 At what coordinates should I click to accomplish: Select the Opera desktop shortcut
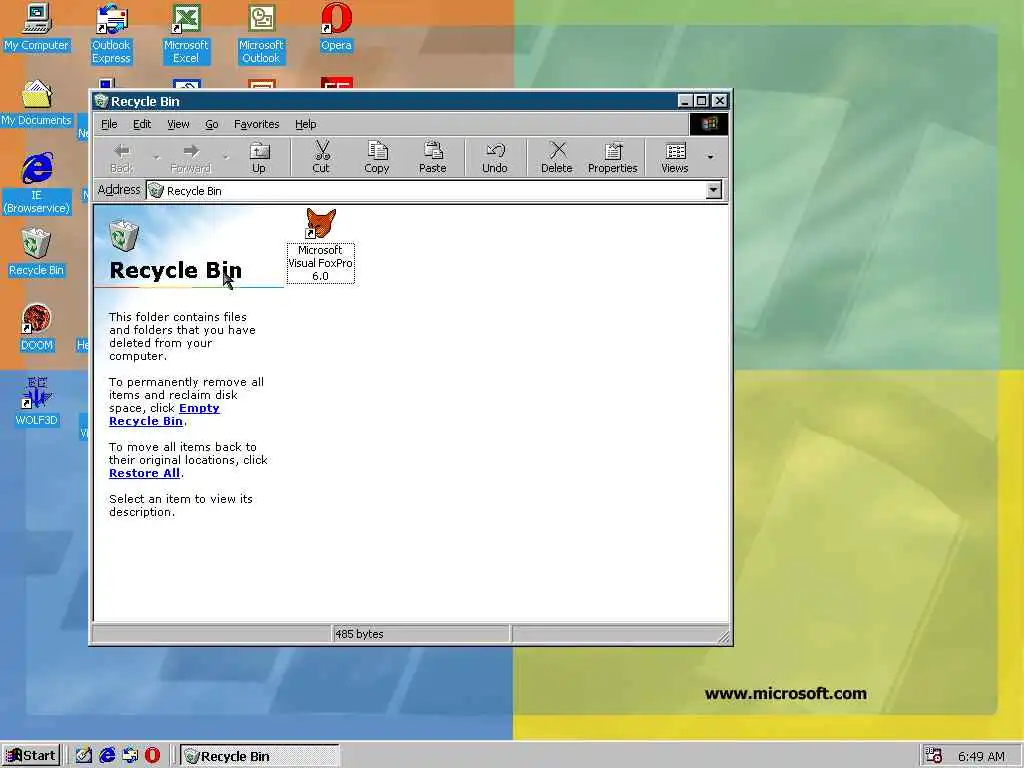(336, 27)
